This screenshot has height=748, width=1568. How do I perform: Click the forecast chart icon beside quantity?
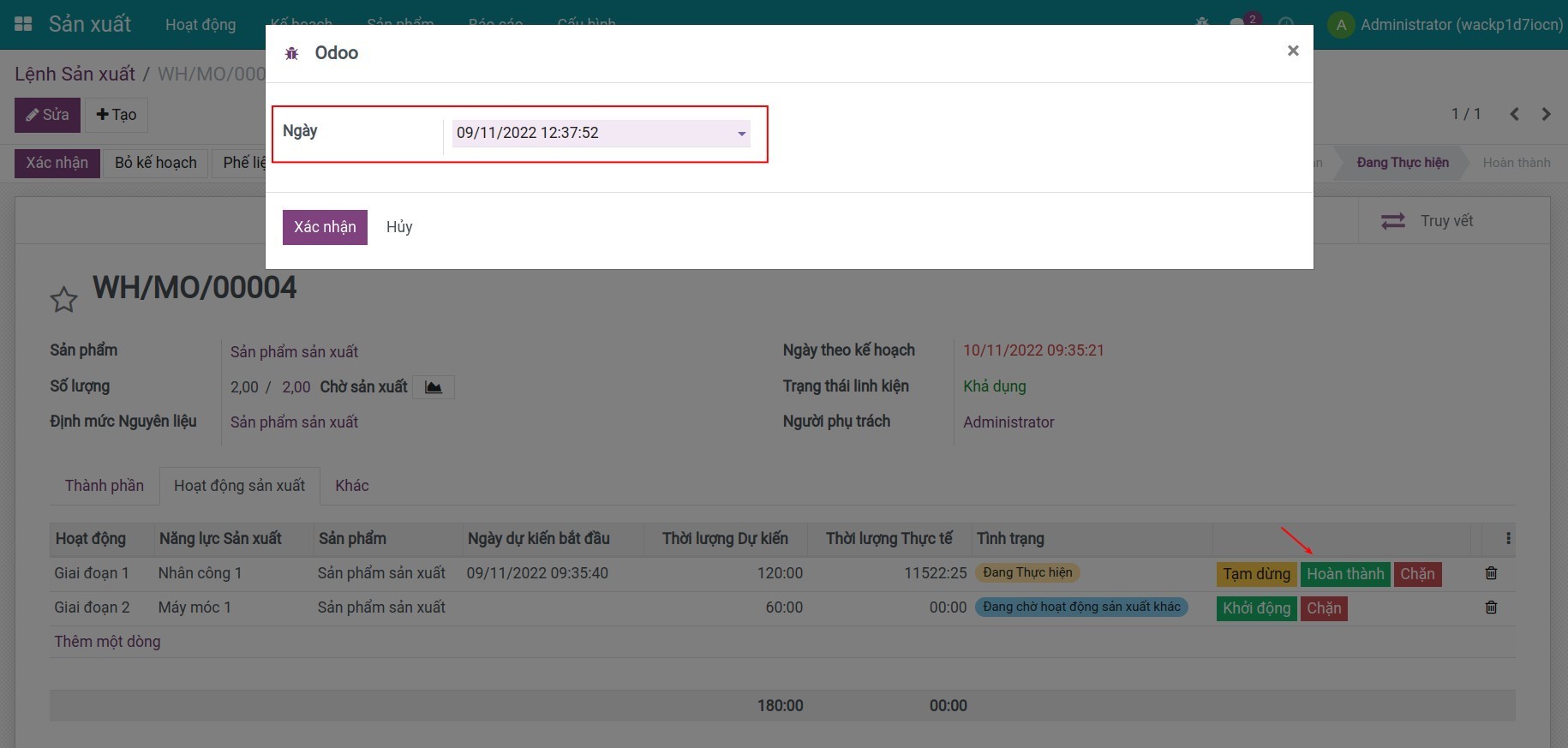(x=434, y=387)
